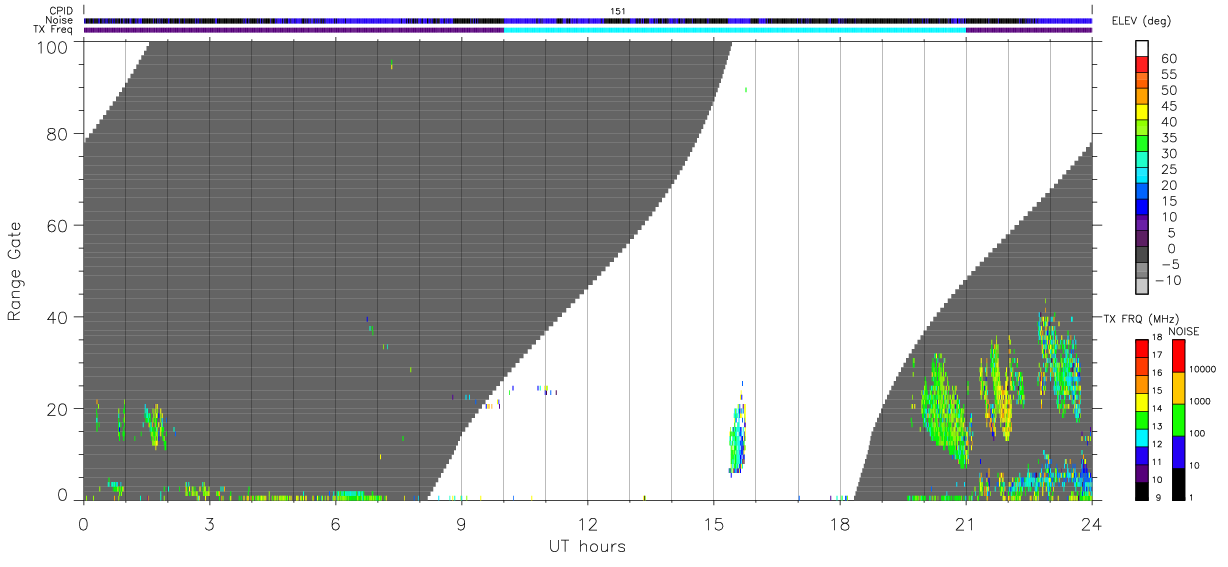
Task: Click the scatter cluster near 23 UT, gate 30
Action: (1060, 365)
